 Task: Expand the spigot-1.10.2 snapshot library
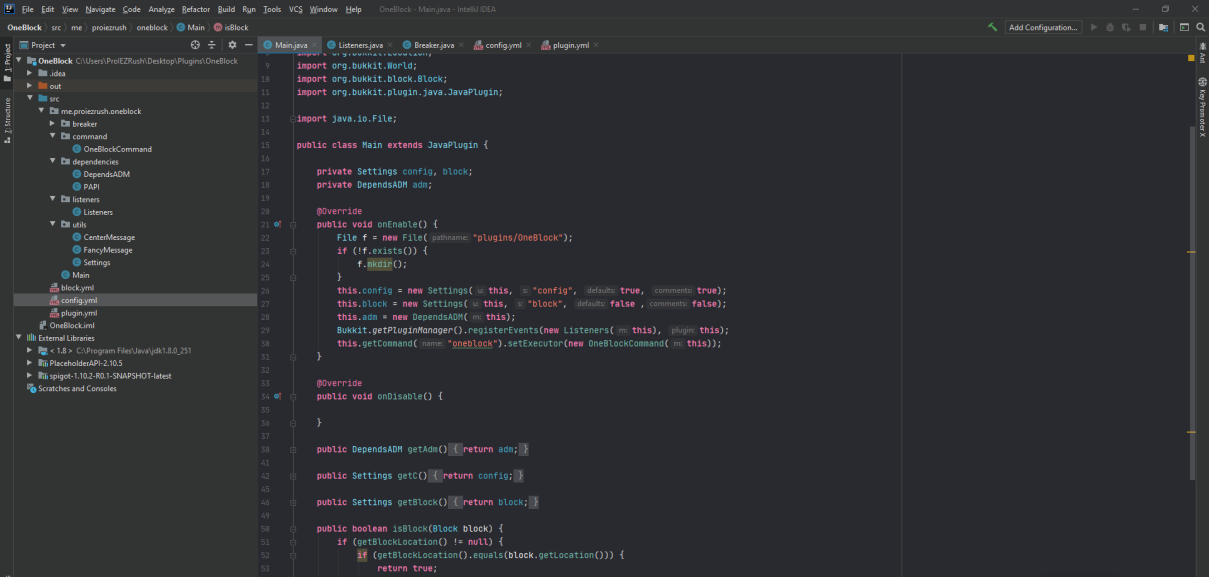[x=31, y=376]
